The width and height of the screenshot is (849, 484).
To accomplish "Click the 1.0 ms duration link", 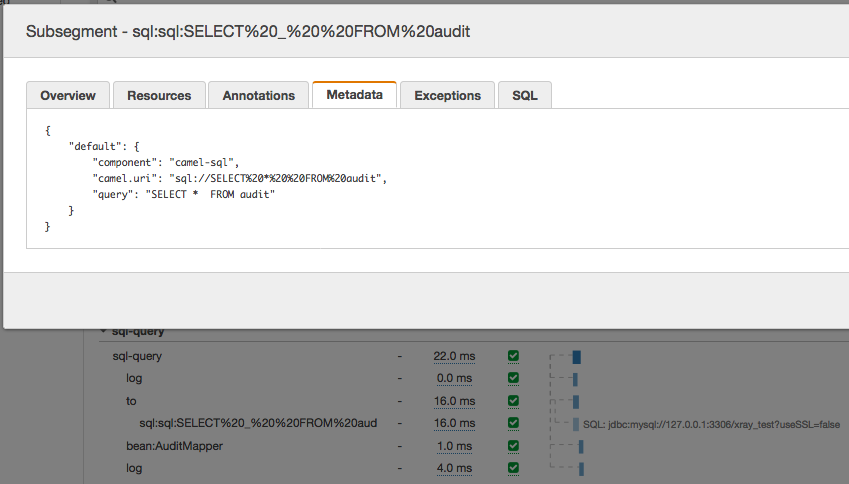I will click(x=454, y=446).
